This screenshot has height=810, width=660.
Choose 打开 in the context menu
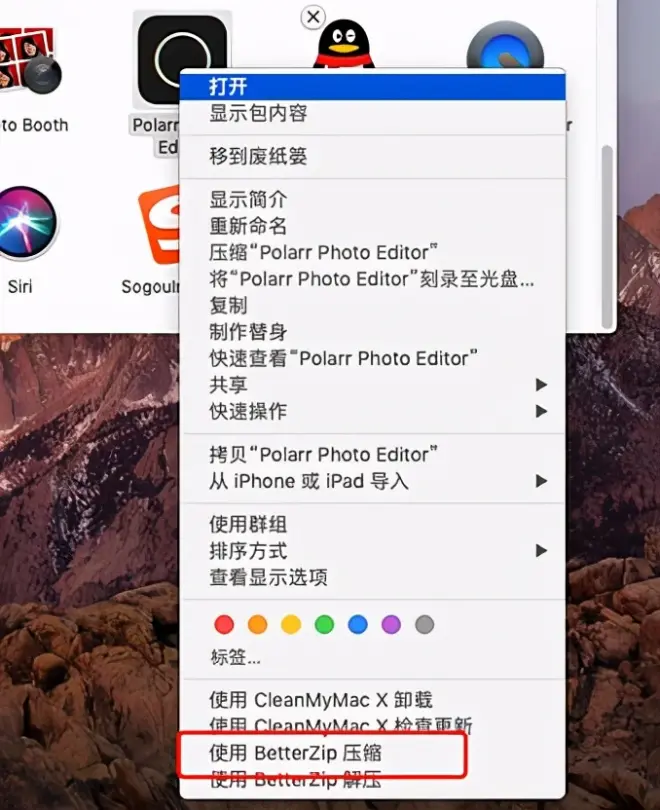click(372, 86)
